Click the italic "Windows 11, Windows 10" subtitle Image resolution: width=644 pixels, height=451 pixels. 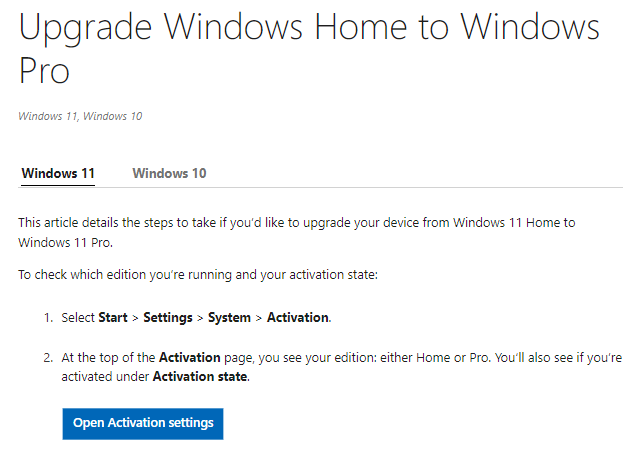pos(80,116)
